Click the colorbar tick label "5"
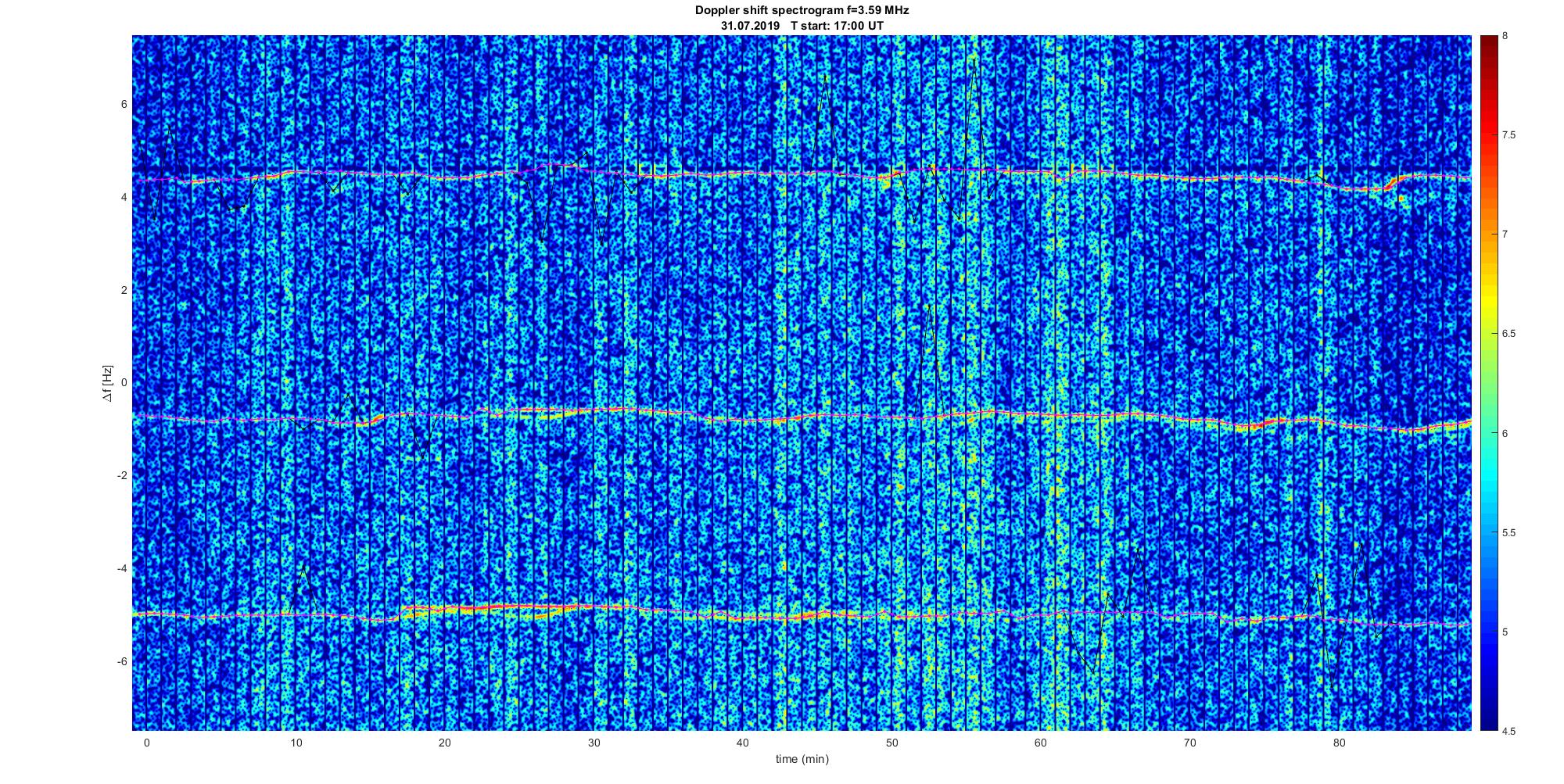The height and width of the screenshot is (784, 1564). [x=1505, y=632]
